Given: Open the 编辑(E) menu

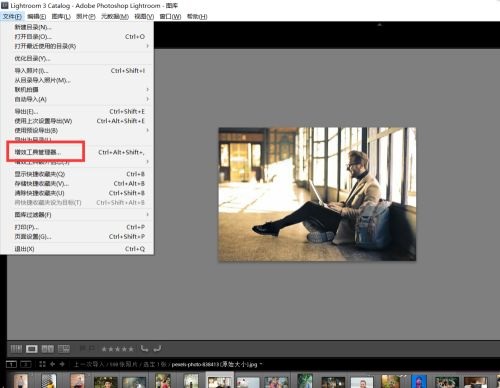Looking at the screenshot, I should 37,16.
